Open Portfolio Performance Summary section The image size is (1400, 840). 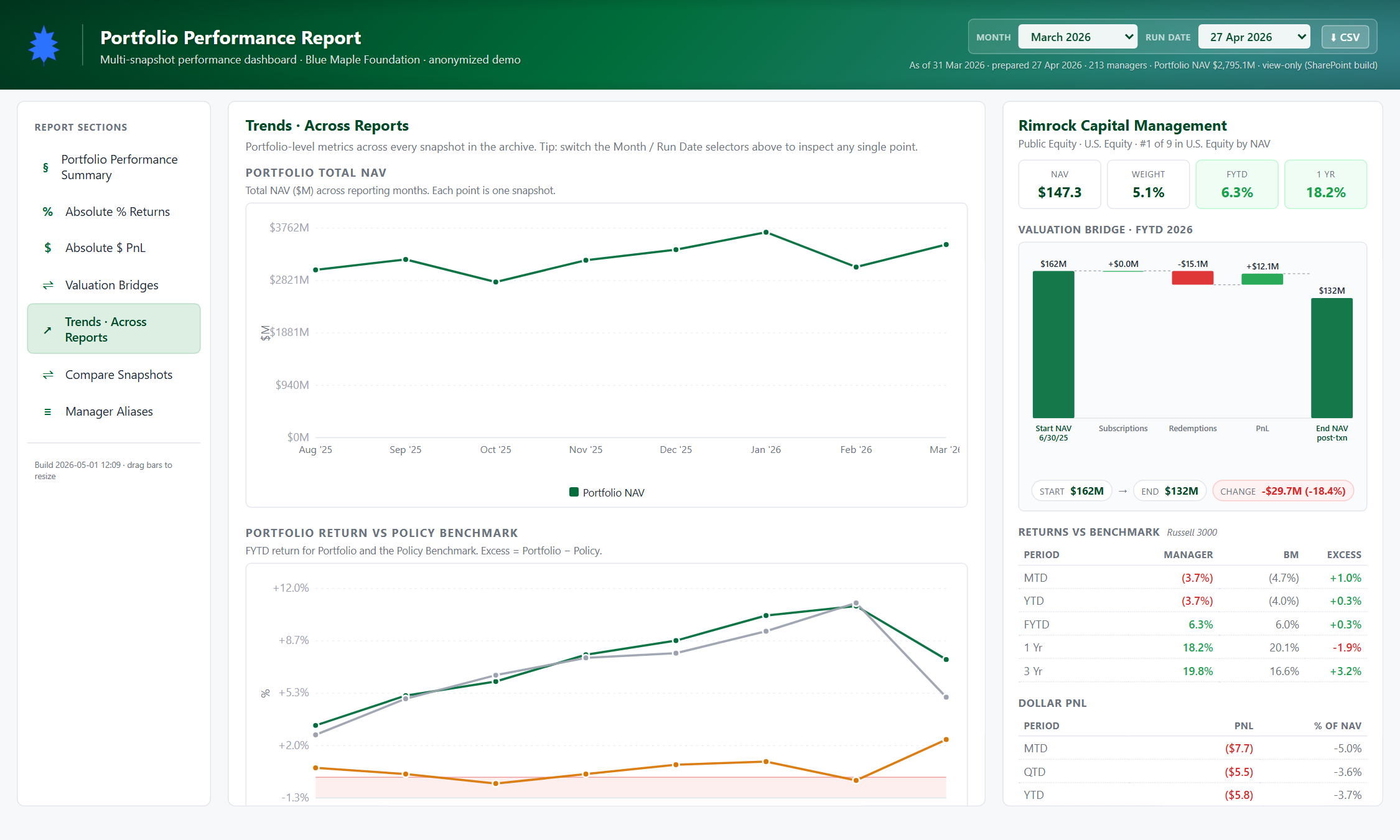click(x=114, y=167)
